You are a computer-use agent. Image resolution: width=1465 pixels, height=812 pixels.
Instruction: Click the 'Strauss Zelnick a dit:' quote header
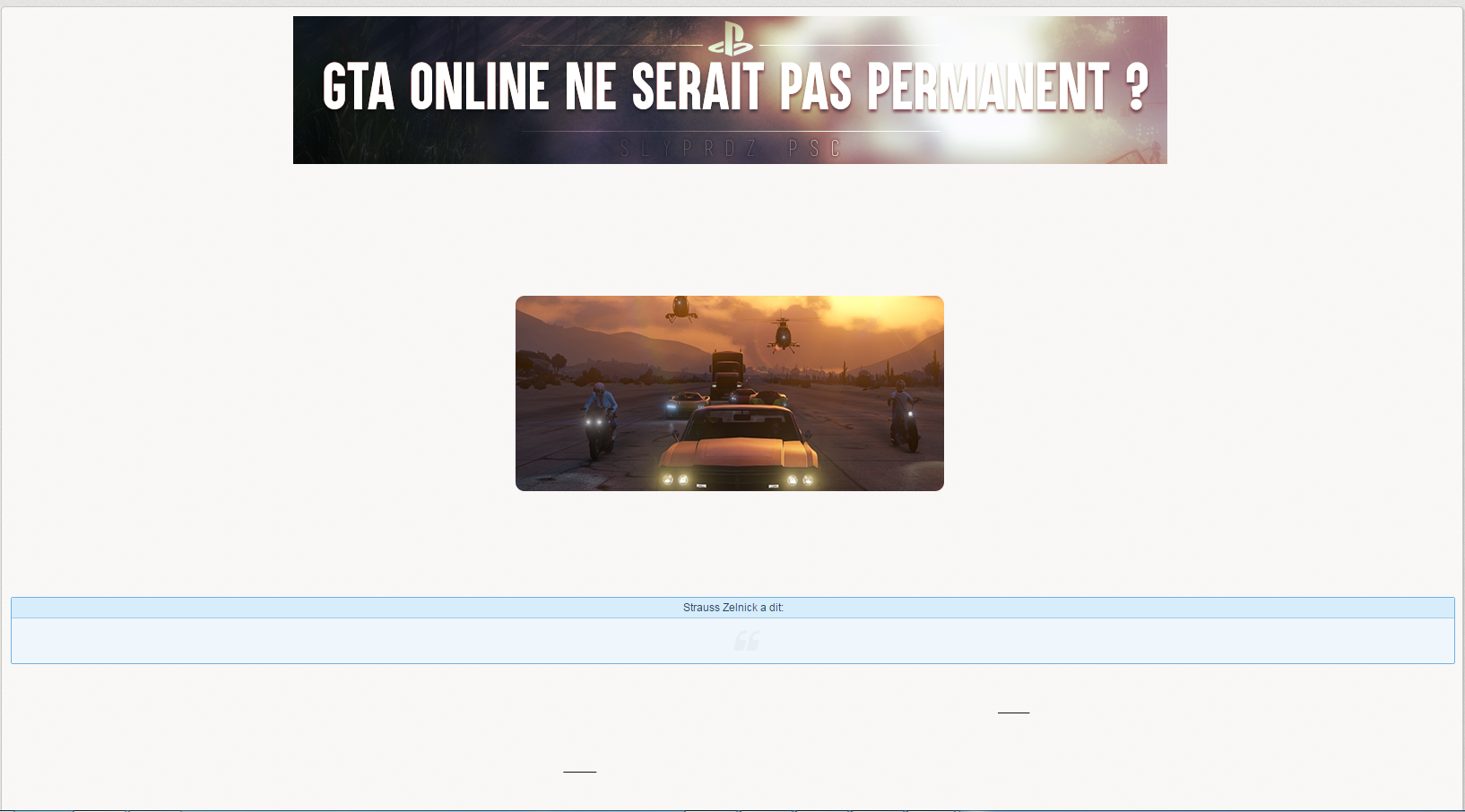click(732, 608)
